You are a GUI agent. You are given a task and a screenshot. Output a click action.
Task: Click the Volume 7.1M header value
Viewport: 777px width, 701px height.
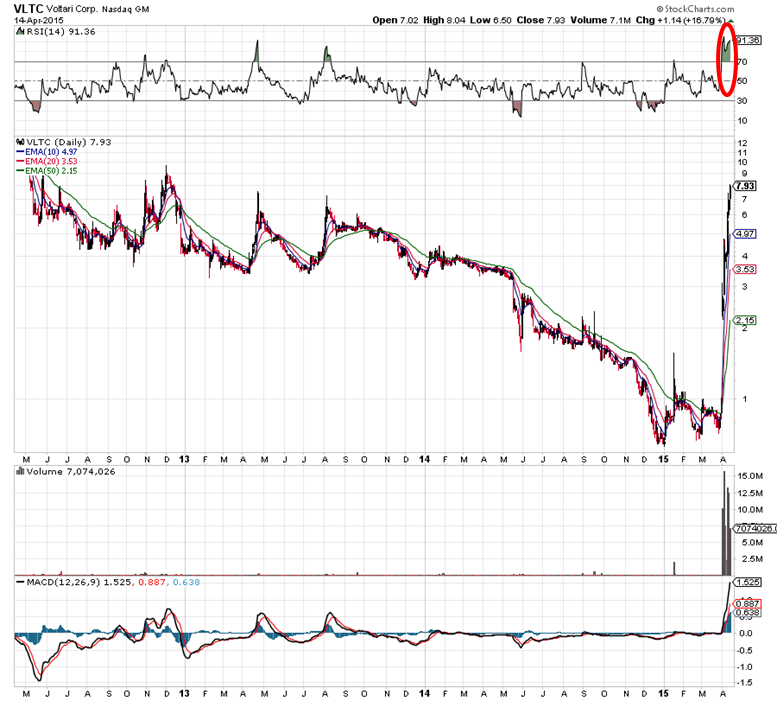point(600,20)
